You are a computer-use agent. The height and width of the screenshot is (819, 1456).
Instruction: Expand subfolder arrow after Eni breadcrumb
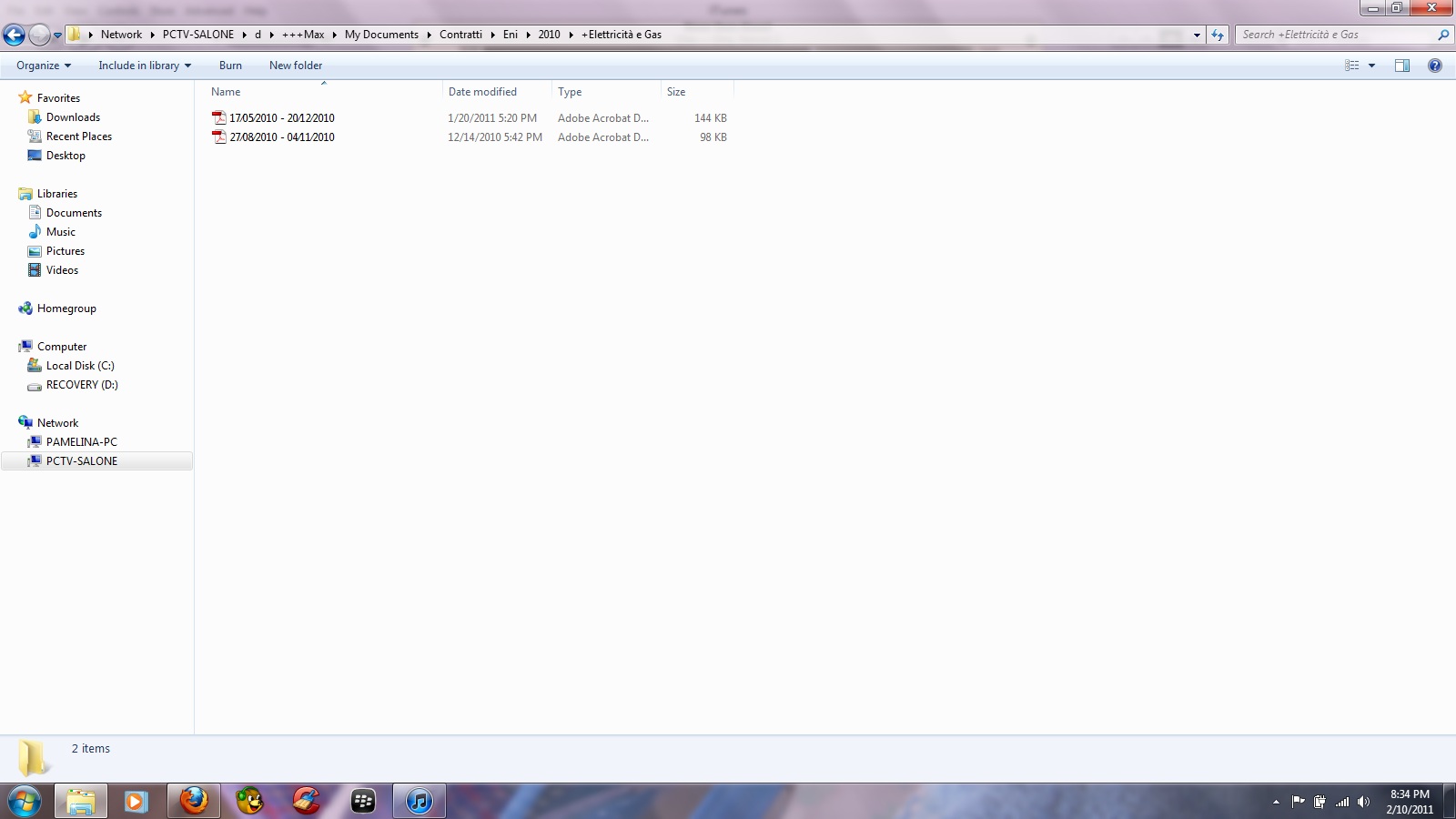(528, 35)
